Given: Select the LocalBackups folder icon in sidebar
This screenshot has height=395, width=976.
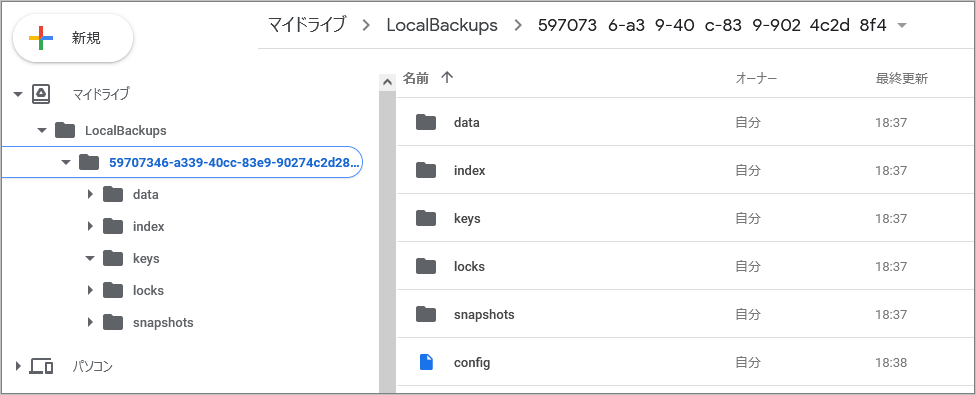Looking at the screenshot, I should 65,131.
